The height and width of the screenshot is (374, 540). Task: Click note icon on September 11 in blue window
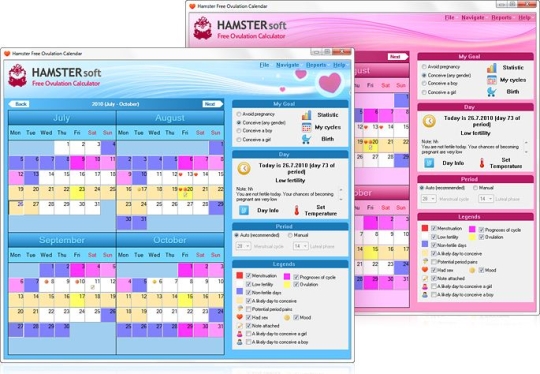[92, 287]
